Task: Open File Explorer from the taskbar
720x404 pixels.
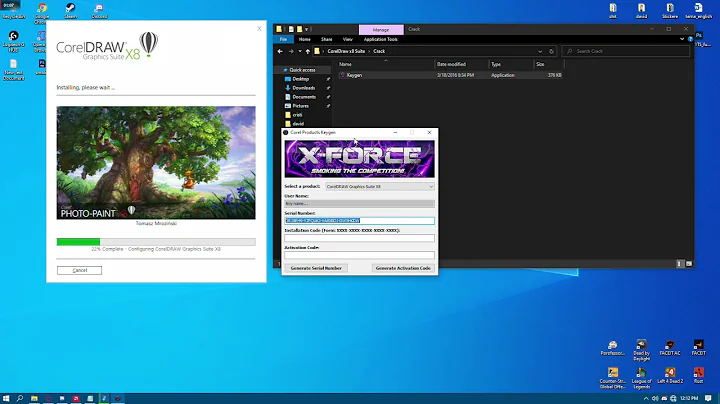Action: pyautogui.click(x=34, y=398)
